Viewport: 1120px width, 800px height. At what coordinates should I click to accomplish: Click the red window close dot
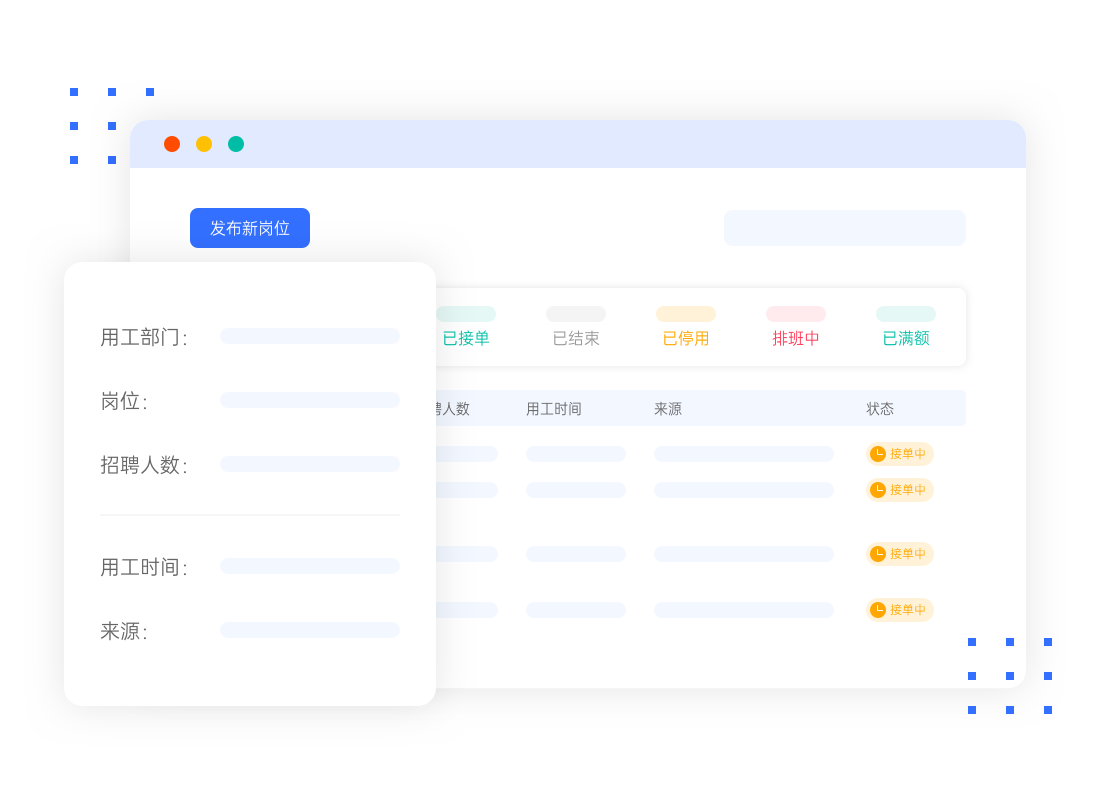(172, 144)
